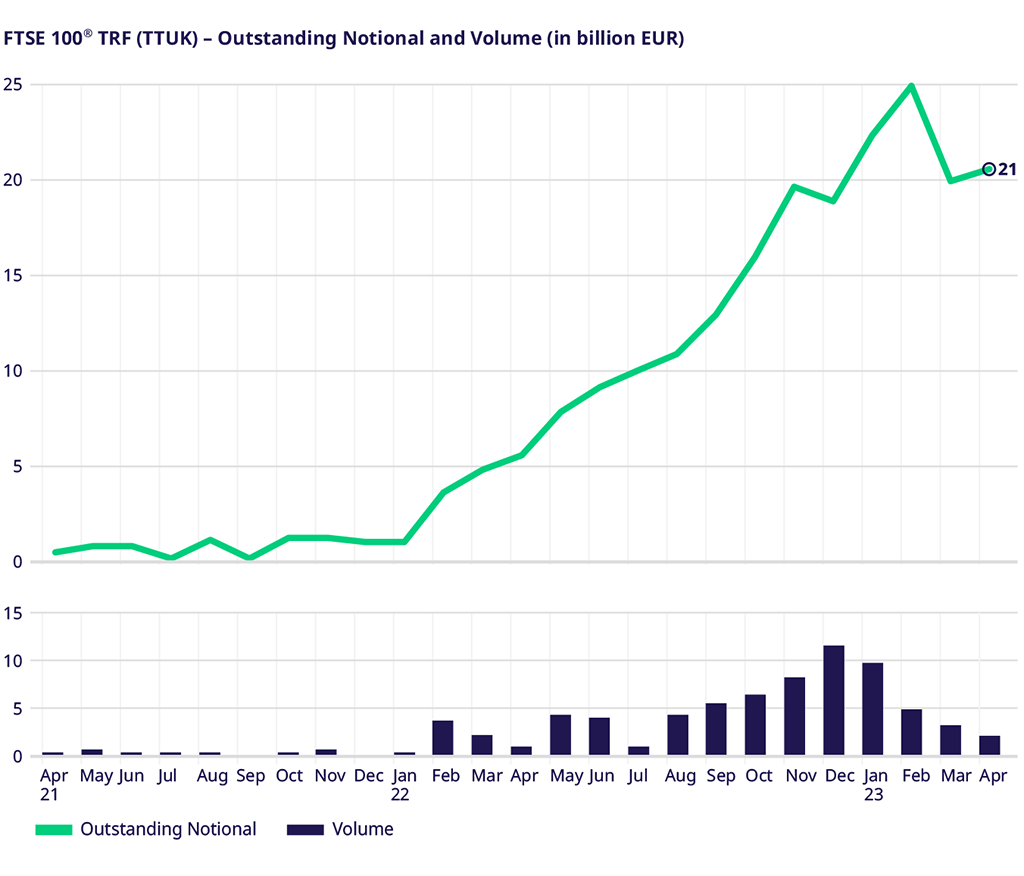Viewport: 1024px width, 876px height.
Task: Select the October 2022 volume bar
Action: tap(755, 725)
